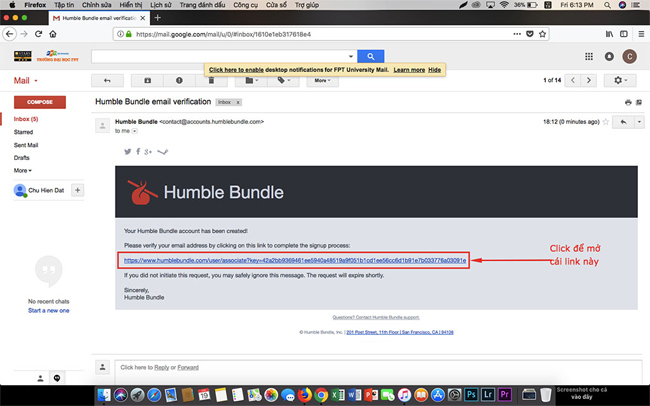This screenshot has width=650, height=406.
Task: Open Mail switcher dropdown
Action: 26,81
